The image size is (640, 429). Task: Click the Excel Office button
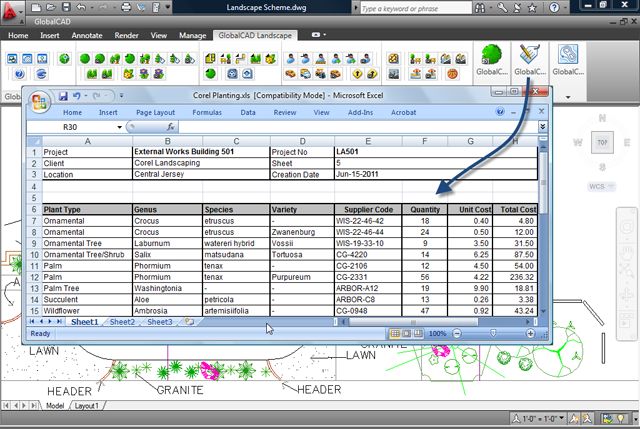click(x=39, y=101)
